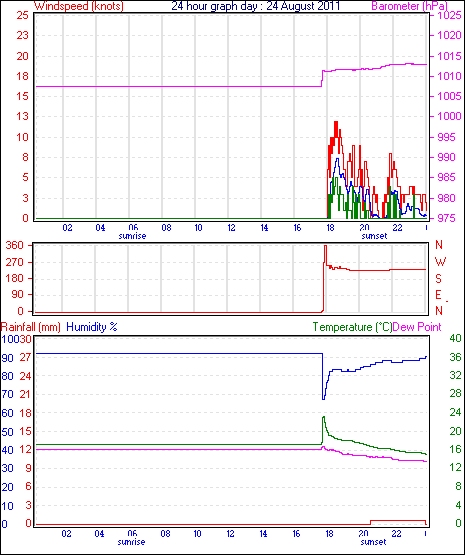Click the 24 August 2011 graph title

click(x=255, y=6)
